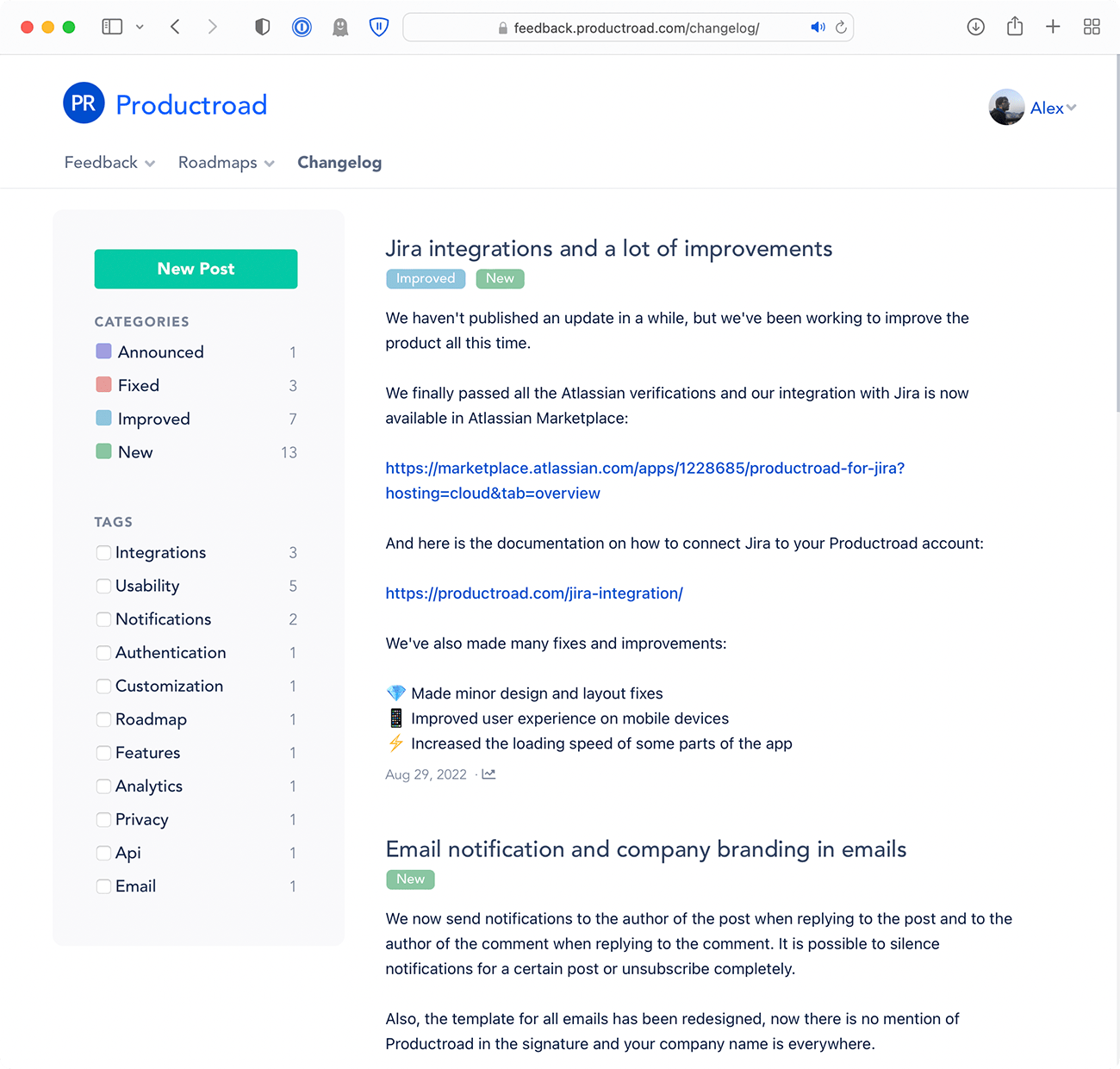Open the privacy shield half-shaded icon

click(x=263, y=27)
